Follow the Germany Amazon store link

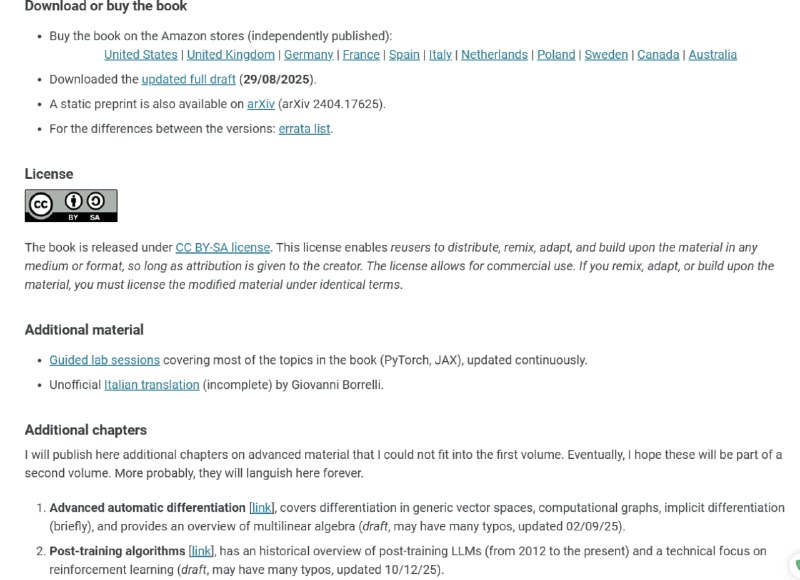pyautogui.click(x=309, y=55)
